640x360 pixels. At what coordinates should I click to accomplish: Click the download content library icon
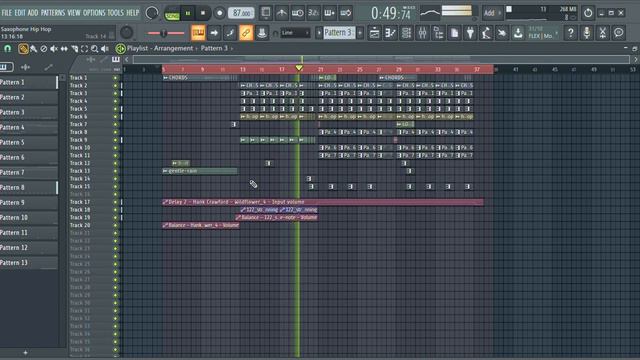coord(518,33)
